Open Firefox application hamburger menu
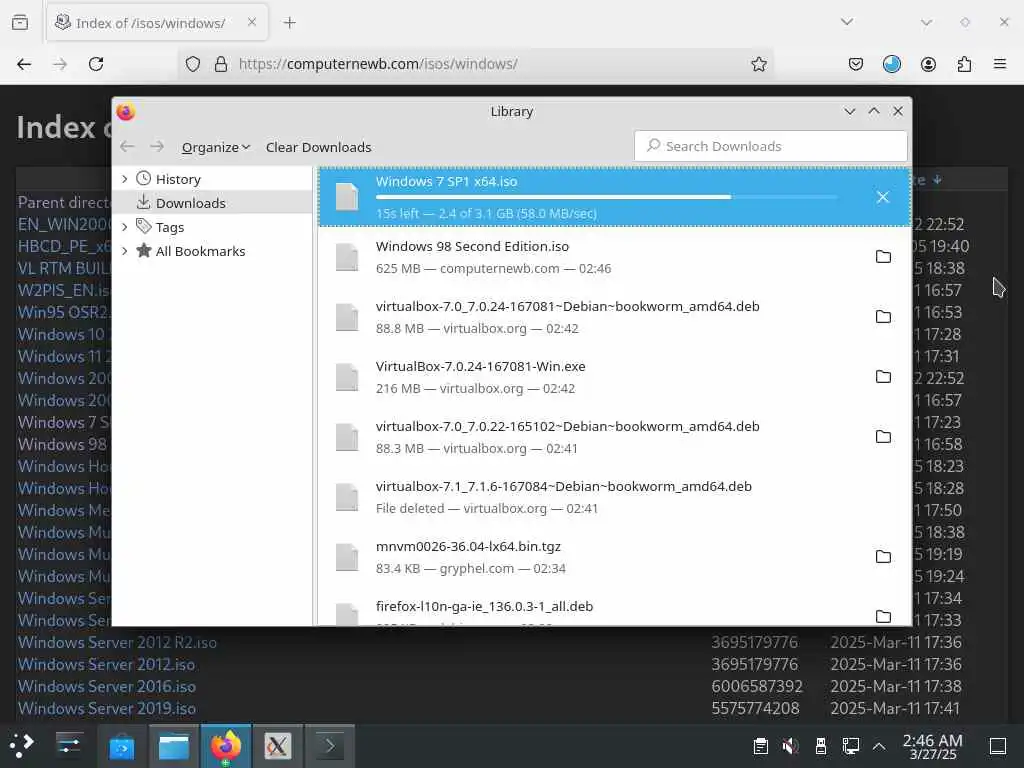 coord(1000,64)
